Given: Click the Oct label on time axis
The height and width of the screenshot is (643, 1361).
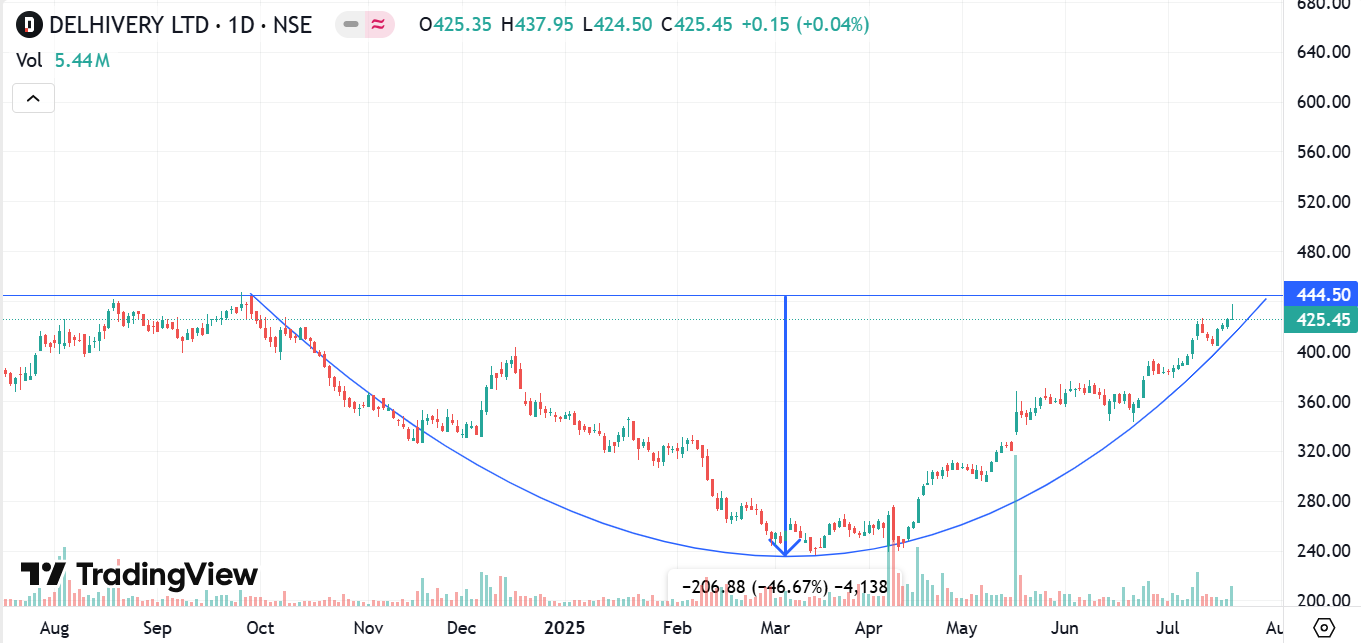Looking at the screenshot, I should 260,629.
